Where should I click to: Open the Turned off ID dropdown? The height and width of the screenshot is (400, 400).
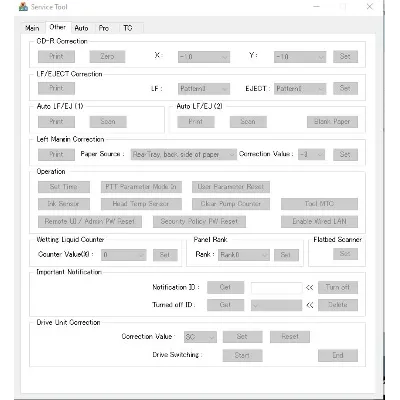[276, 305]
